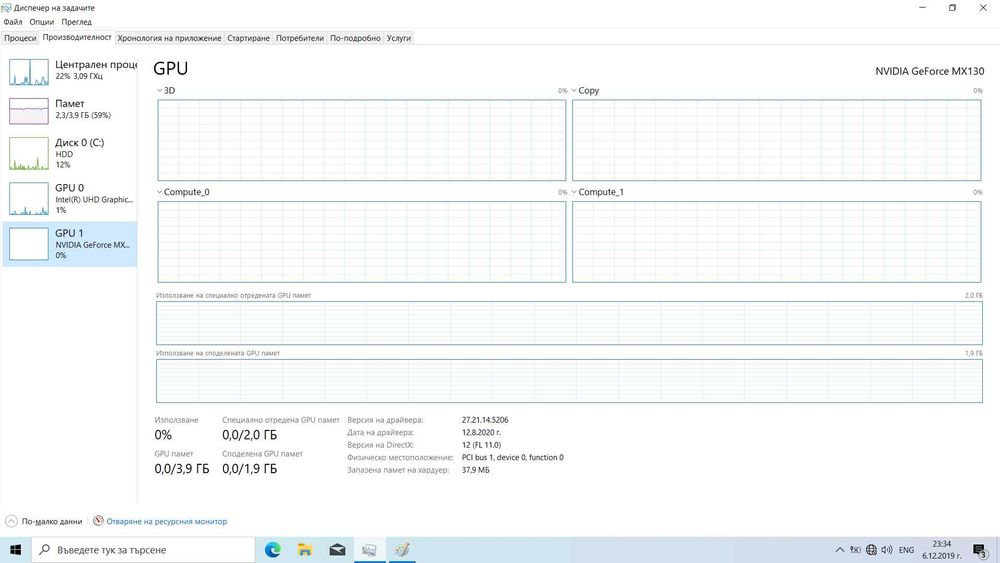Click the ENG input language indicator
This screenshot has width=1000, height=563.
pyautogui.click(x=906, y=550)
